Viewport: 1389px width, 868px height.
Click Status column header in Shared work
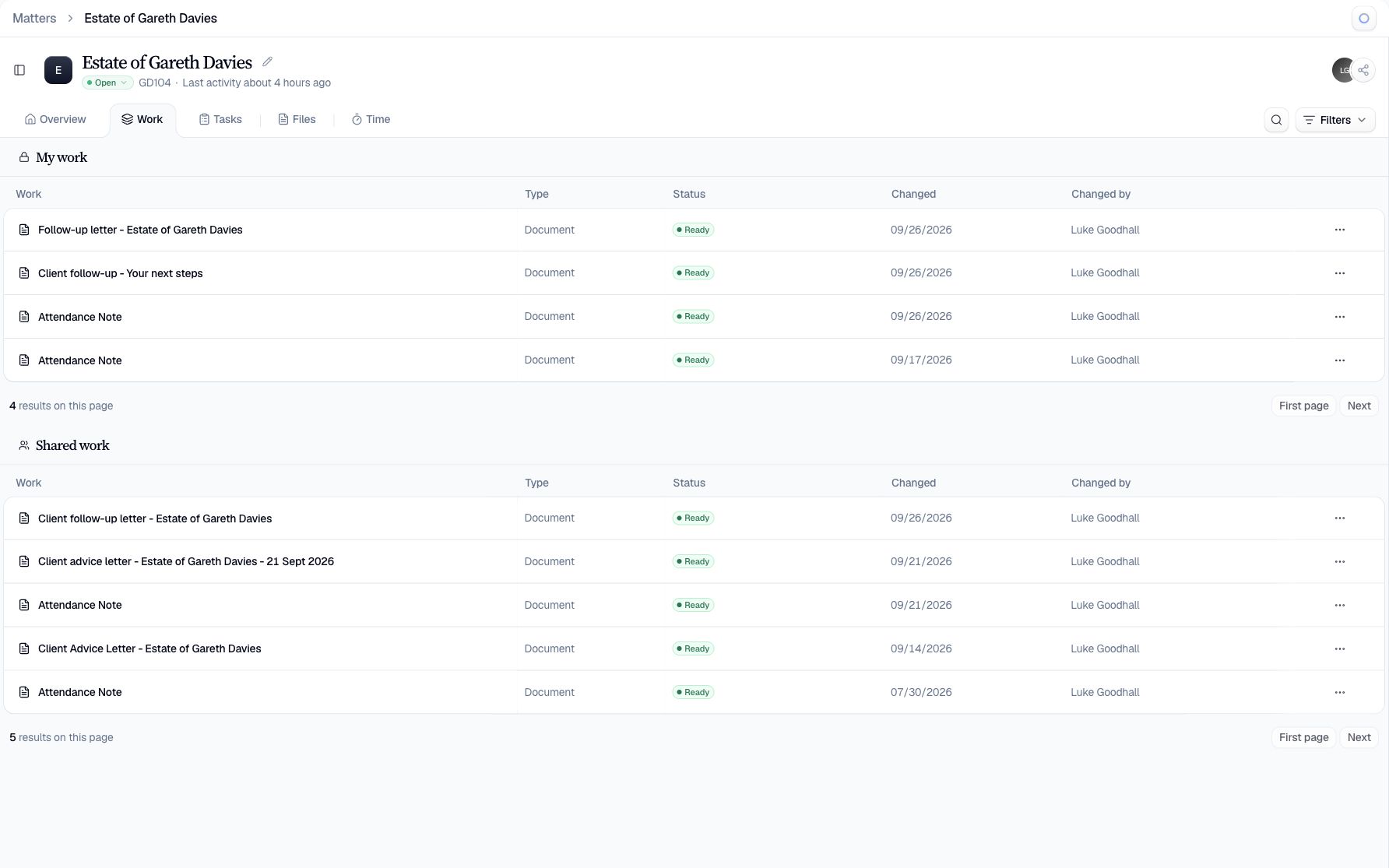pos(689,483)
